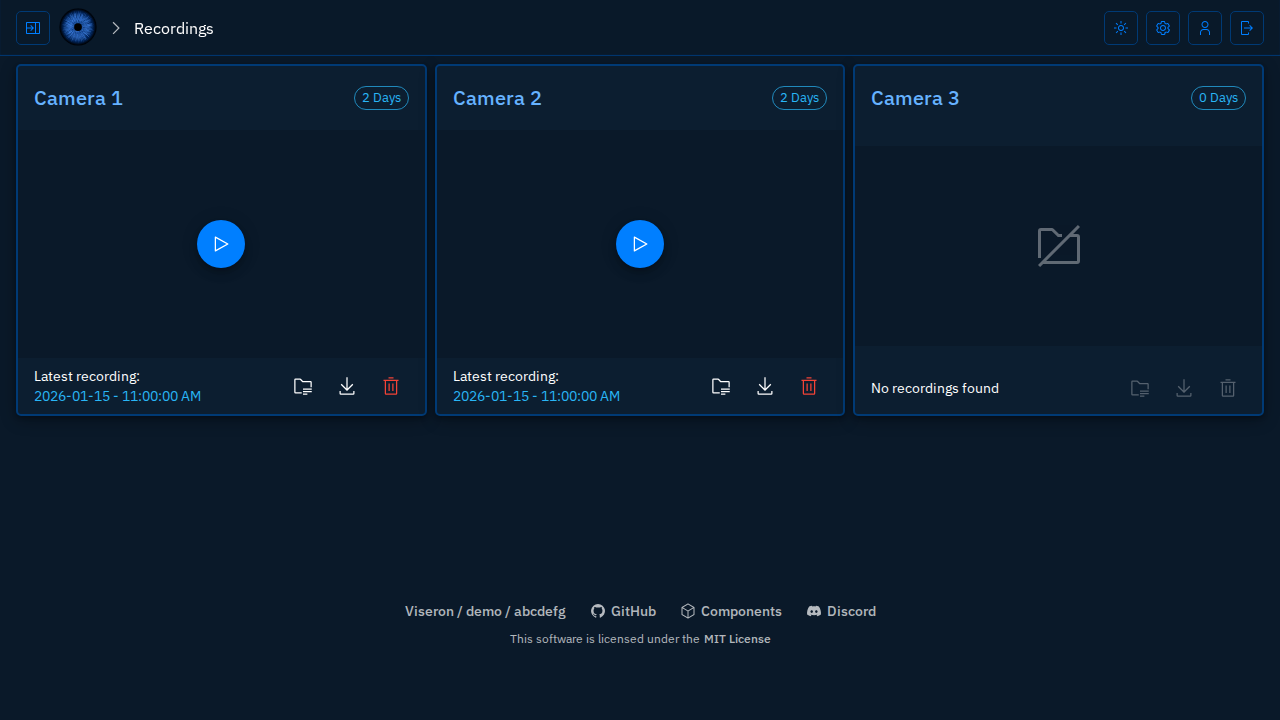
Task: Click the Viseron eye logo
Action: 78,28
